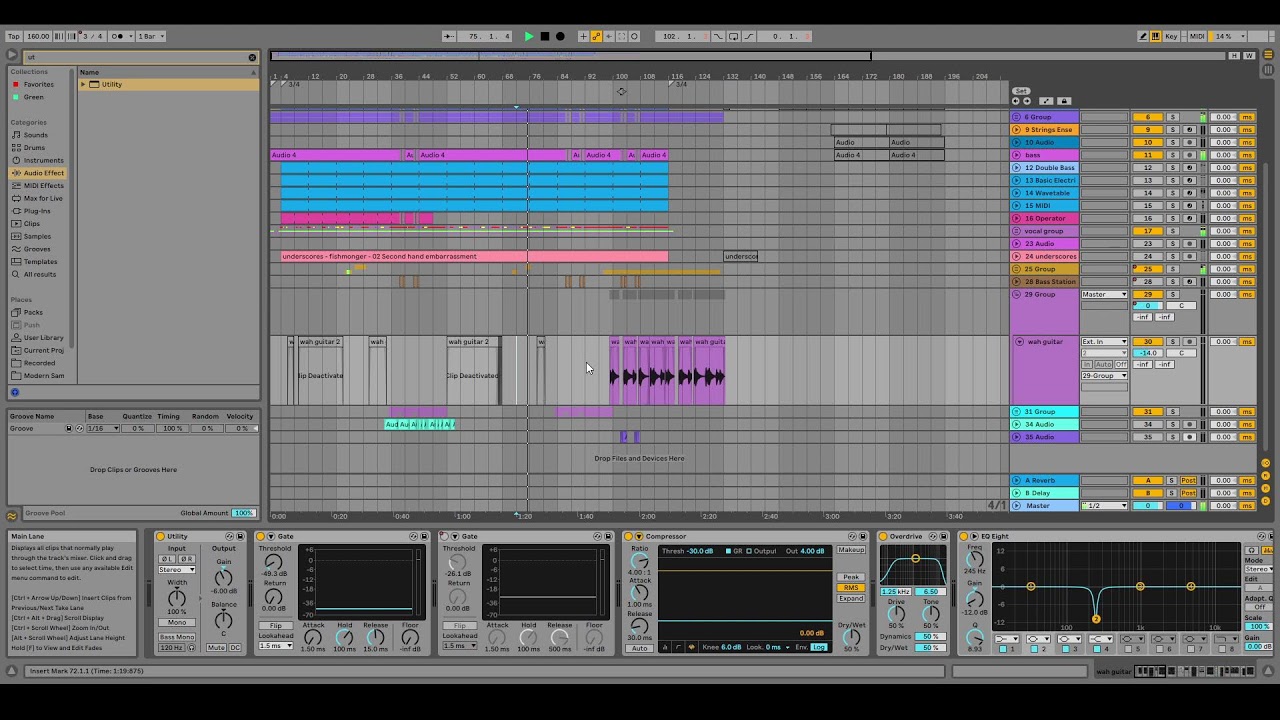Open the Groove Pool wave icon

click(x=12, y=515)
